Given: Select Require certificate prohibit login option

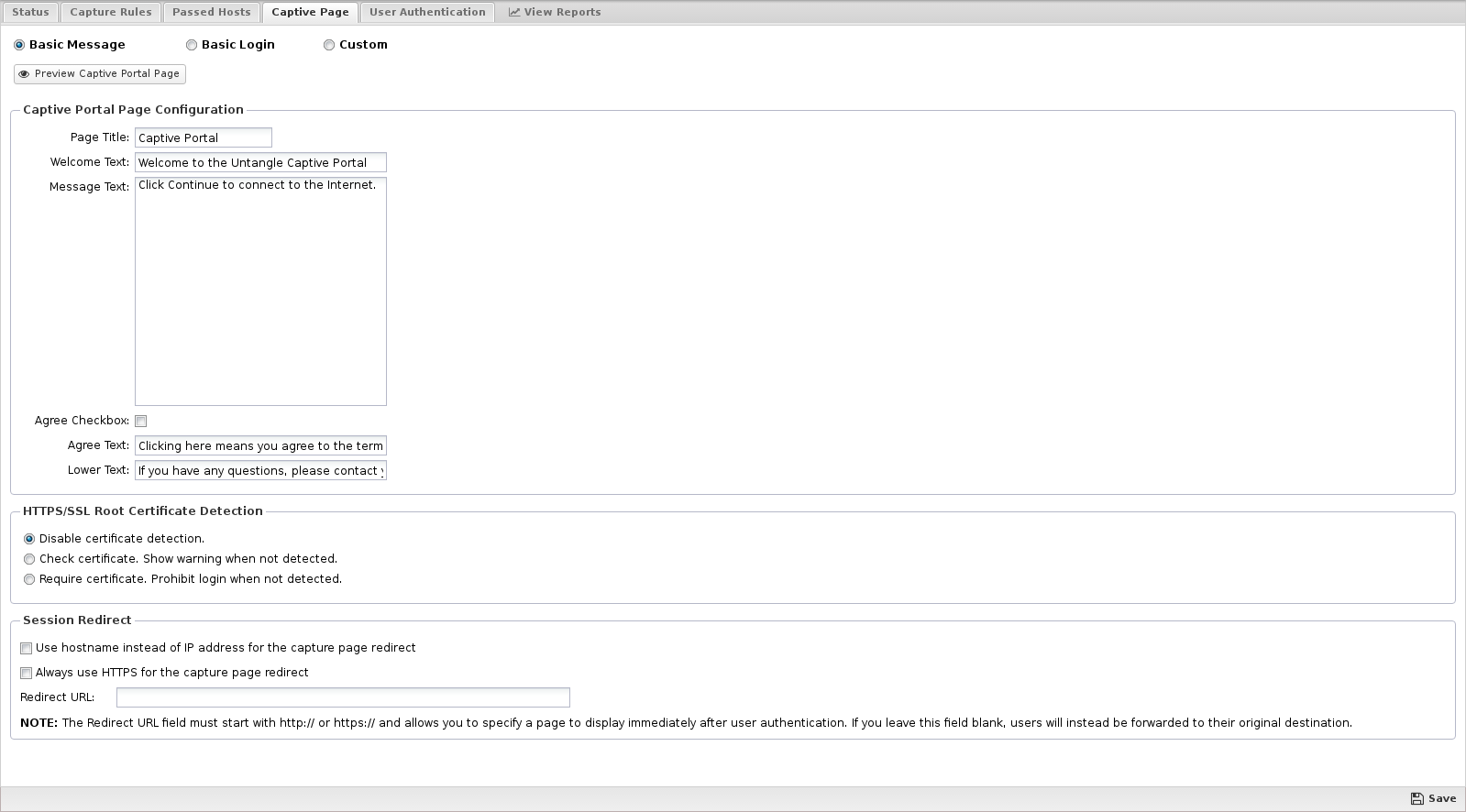Looking at the screenshot, I should (x=29, y=579).
